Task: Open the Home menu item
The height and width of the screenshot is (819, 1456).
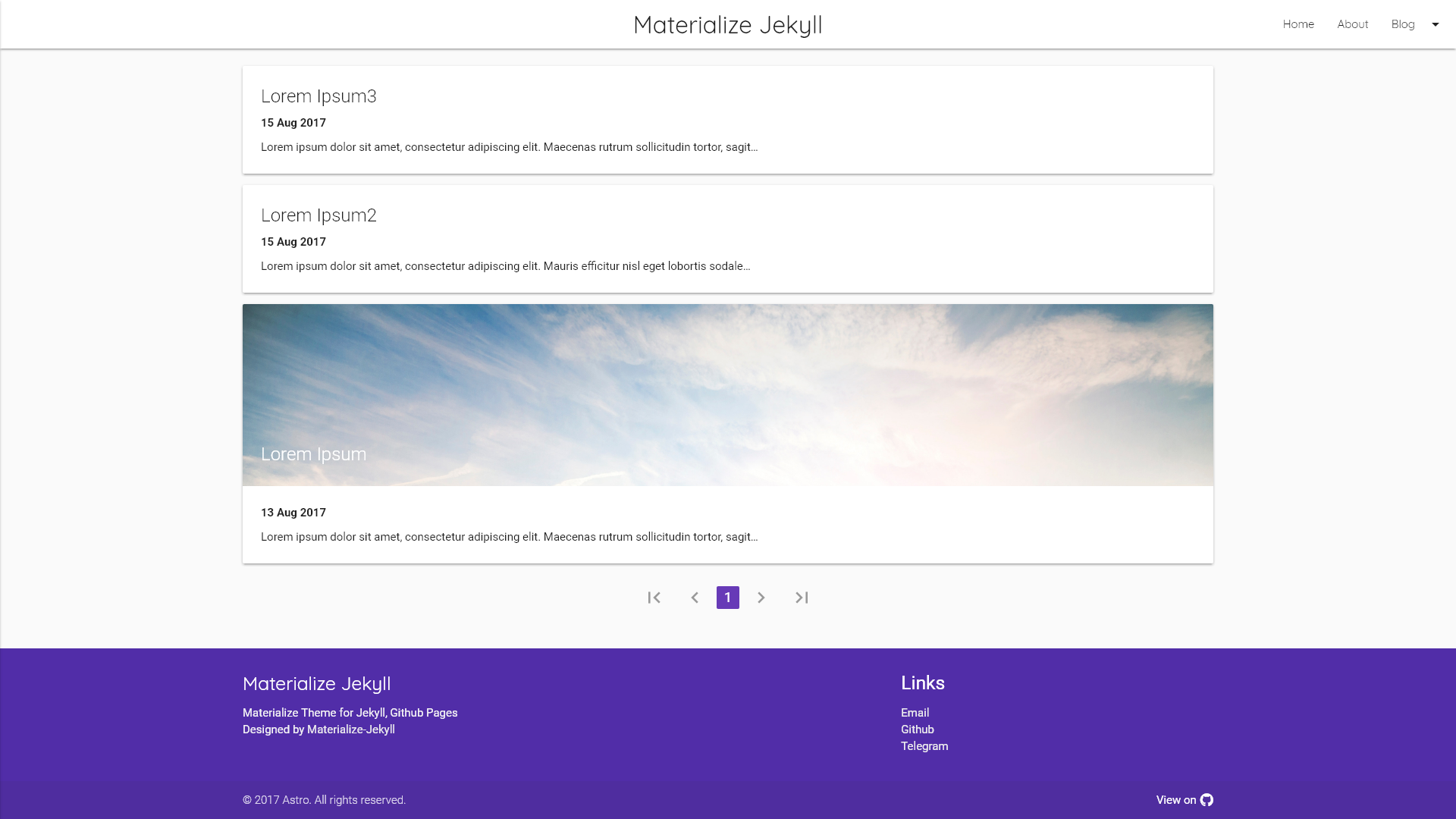Action: [1298, 24]
